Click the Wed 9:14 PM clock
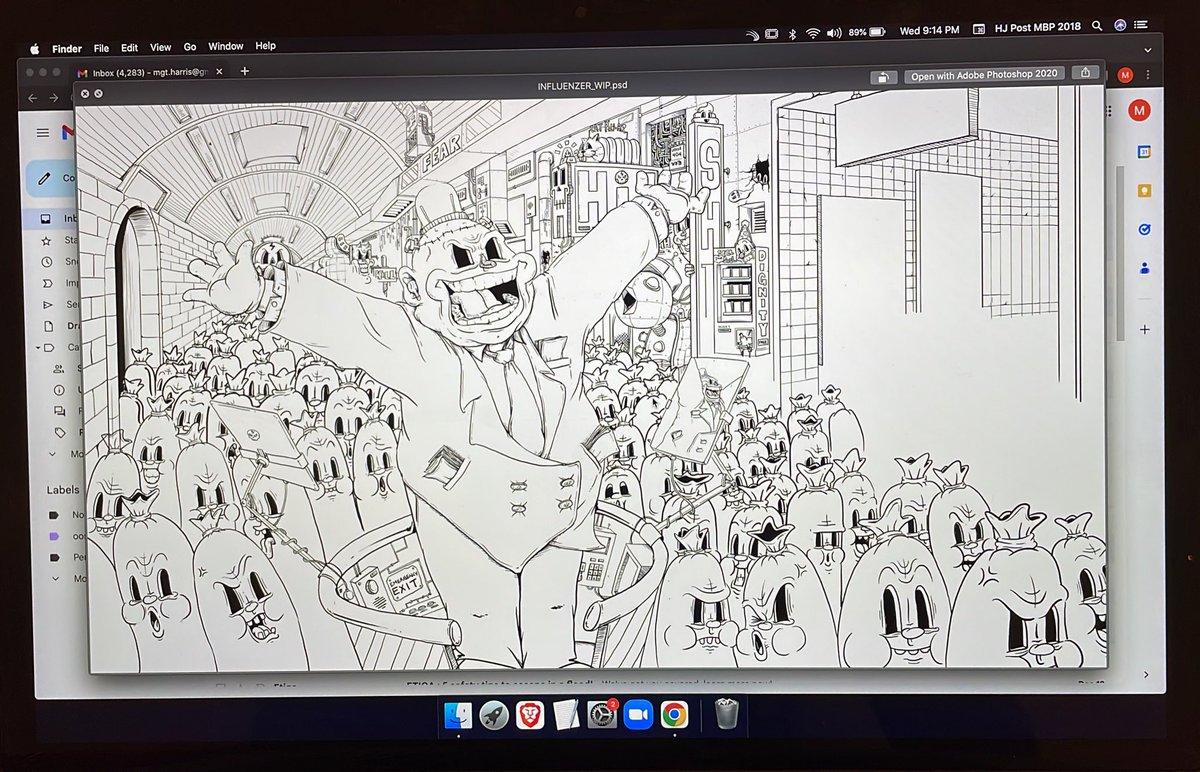This screenshot has width=1200, height=772. click(929, 31)
